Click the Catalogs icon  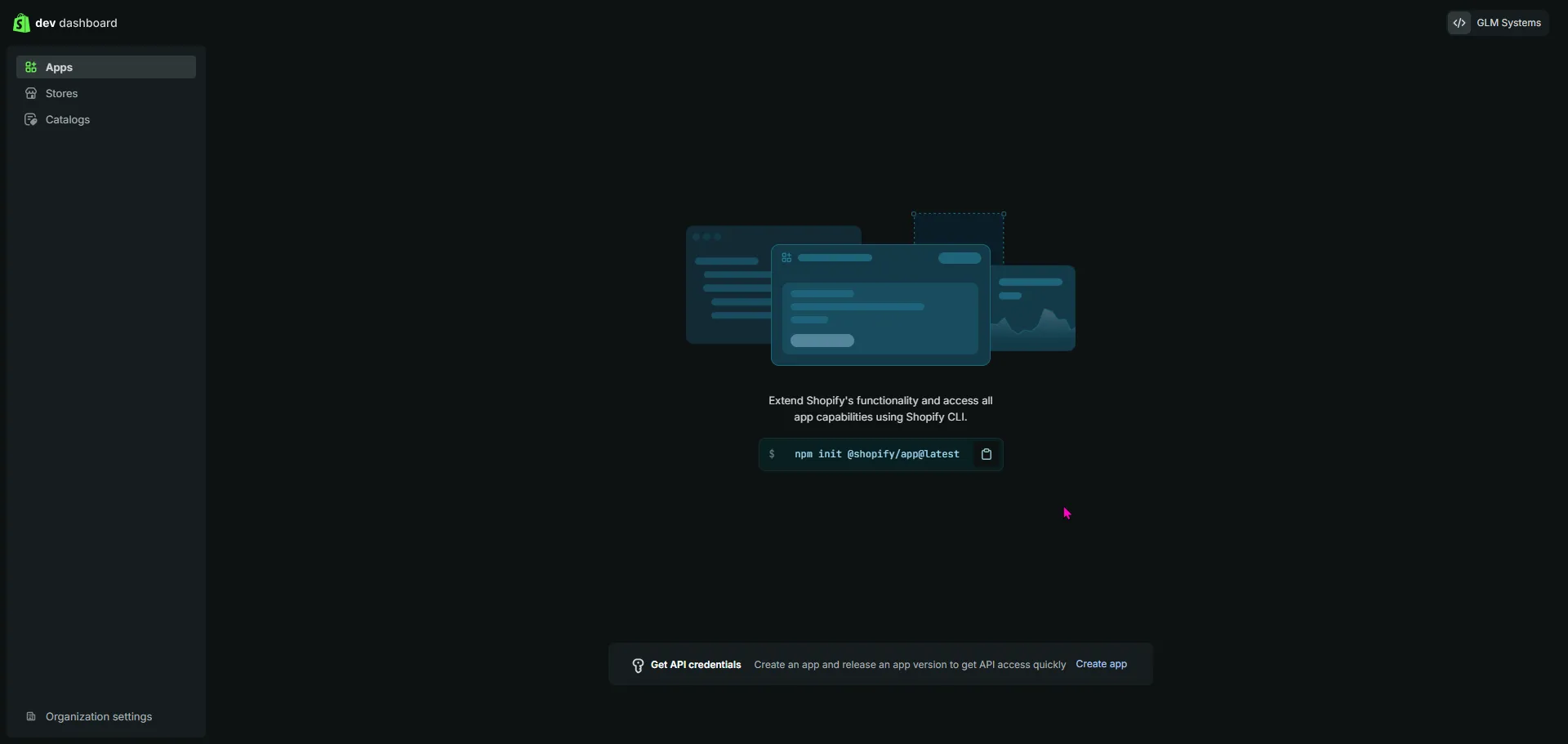[x=31, y=119]
